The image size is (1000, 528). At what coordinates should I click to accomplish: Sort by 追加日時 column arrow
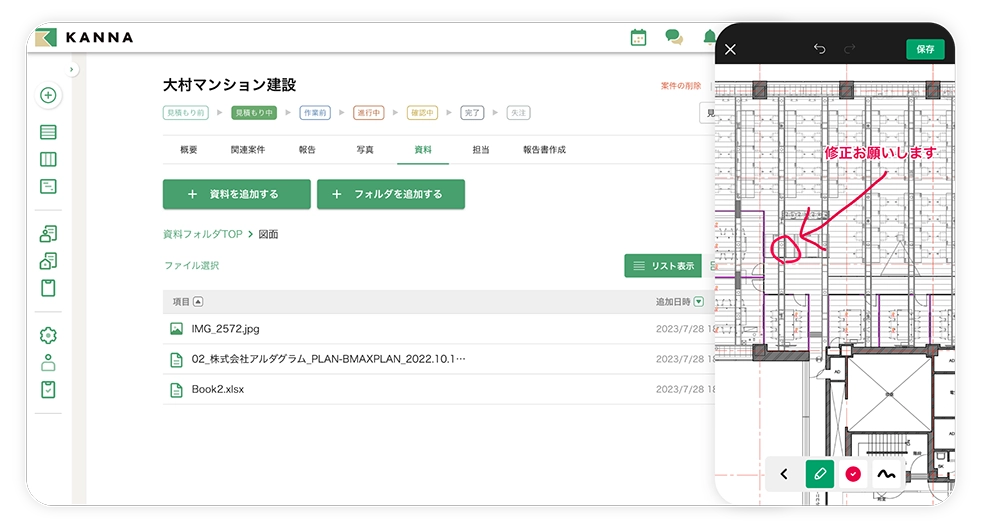[699, 302]
